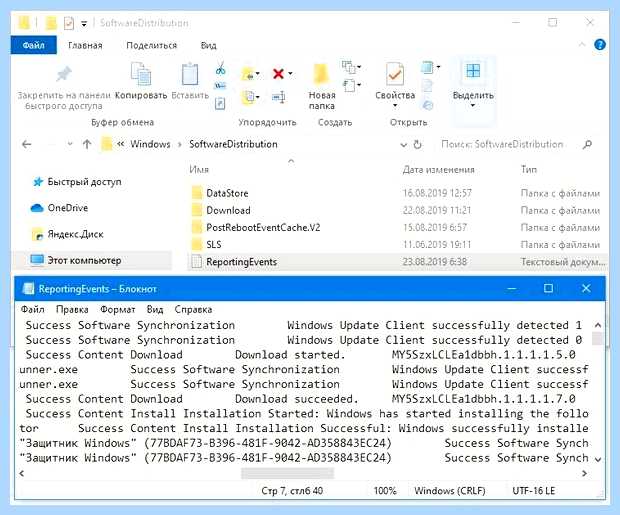Open the Delete options dropdown arrow
Image resolution: width=620 pixels, height=515 pixels.
tap(290, 74)
